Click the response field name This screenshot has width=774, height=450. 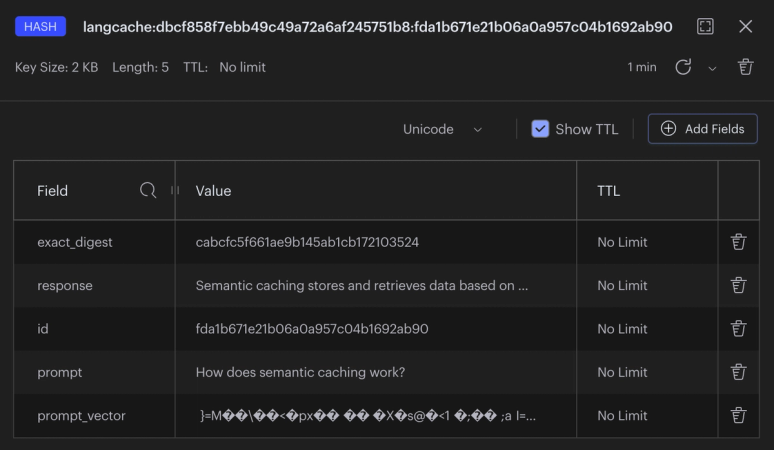pyautogui.click(x=65, y=286)
